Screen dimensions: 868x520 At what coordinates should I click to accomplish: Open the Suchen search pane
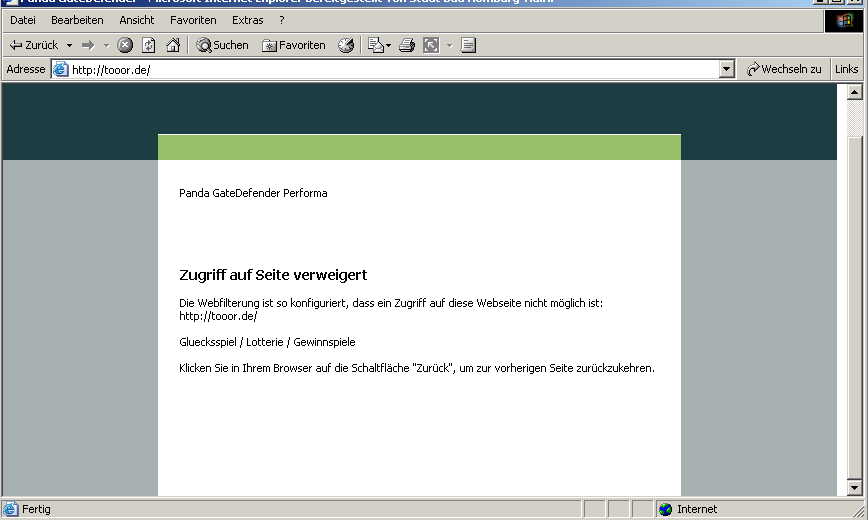click(x=222, y=45)
